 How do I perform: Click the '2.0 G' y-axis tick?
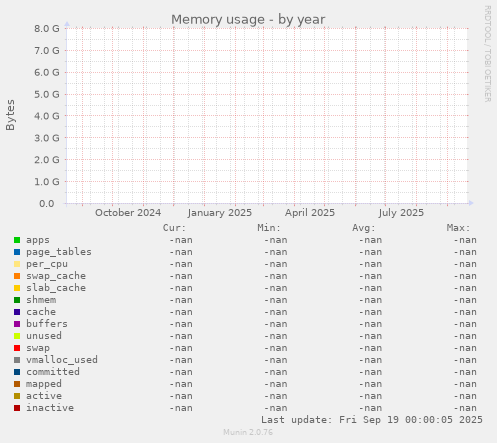click(x=47, y=160)
